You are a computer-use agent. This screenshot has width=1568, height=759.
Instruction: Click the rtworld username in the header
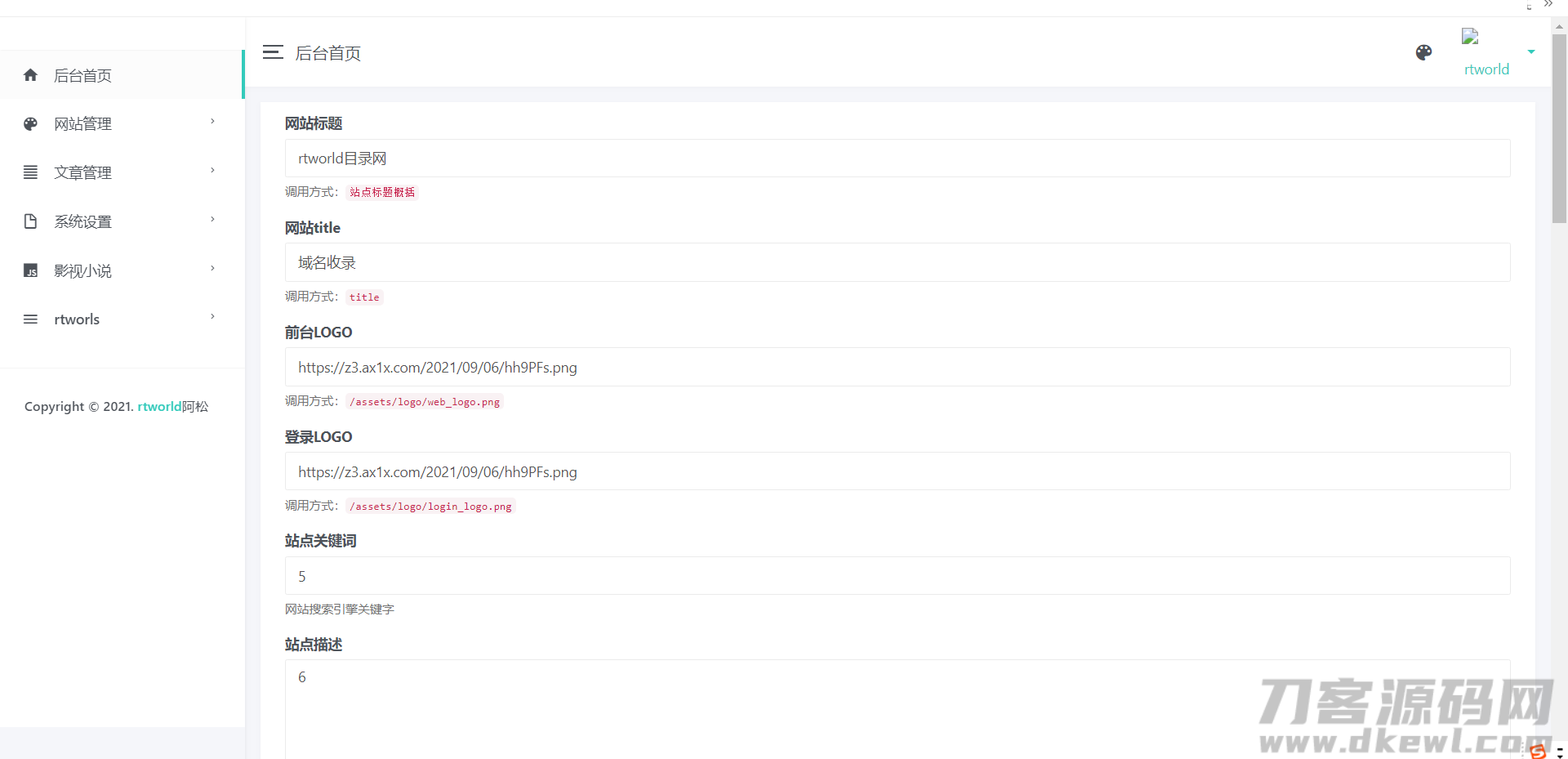pos(1486,69)
